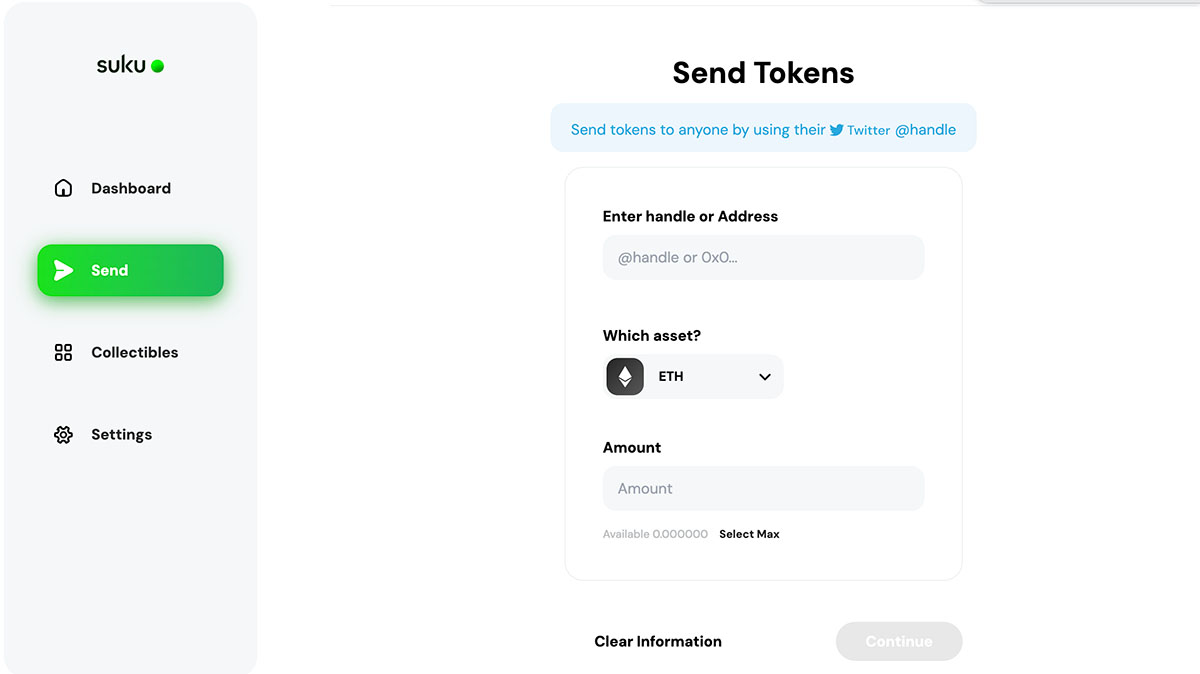The height and width of the screenshot is (674, 1200).
Task: Click the Settings gear icon
Action: coord(63,434)
